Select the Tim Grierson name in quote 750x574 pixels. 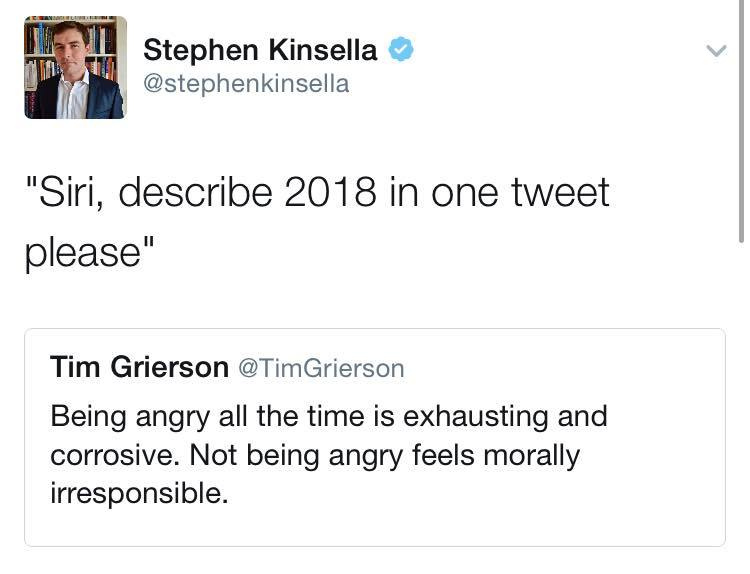point(139,368)
